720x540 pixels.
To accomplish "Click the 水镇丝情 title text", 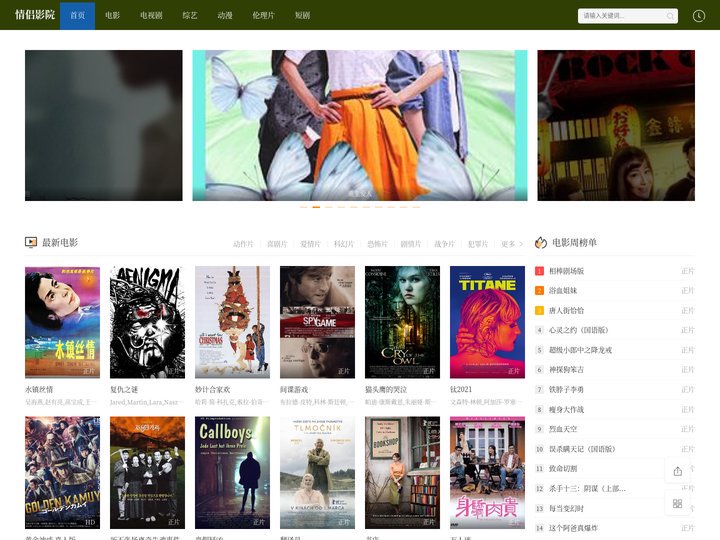I will click(x=39, y=389).
